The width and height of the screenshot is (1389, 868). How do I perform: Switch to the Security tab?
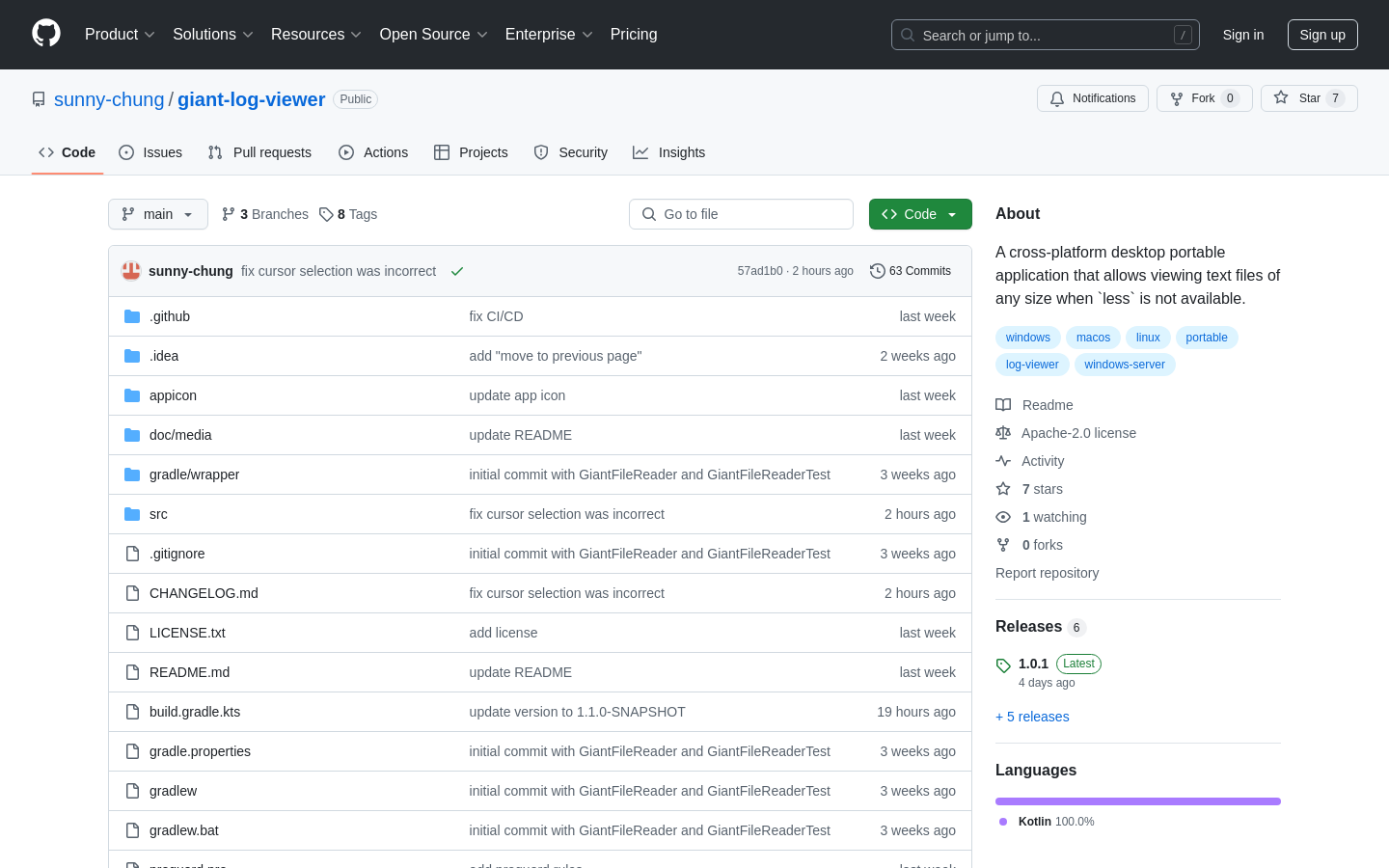(571, 152)
